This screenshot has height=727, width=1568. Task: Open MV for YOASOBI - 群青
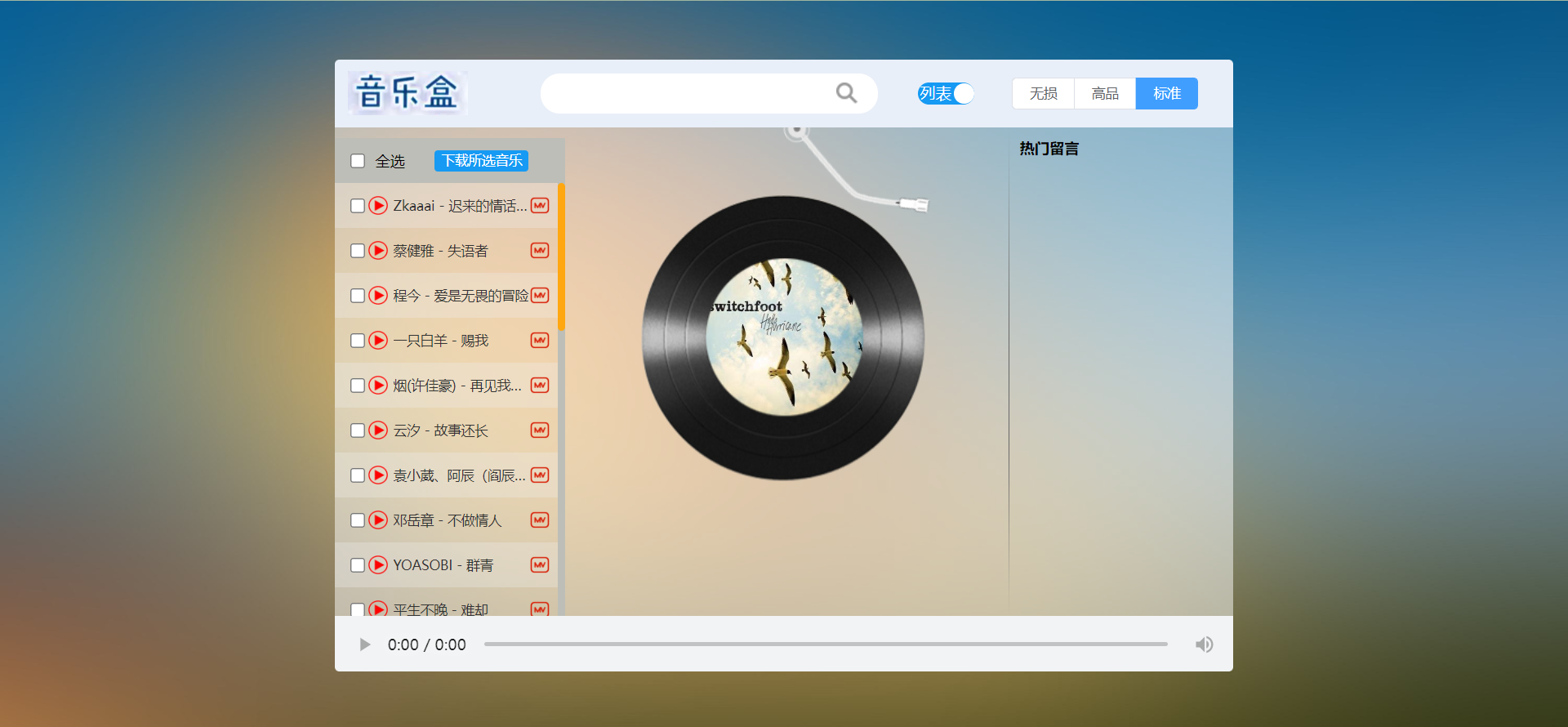pos(540,564)
